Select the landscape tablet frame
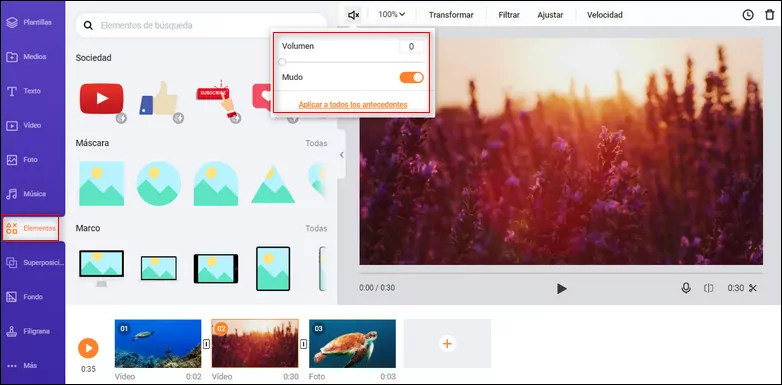This screenshot has width=782, height=385. point(216,269)
